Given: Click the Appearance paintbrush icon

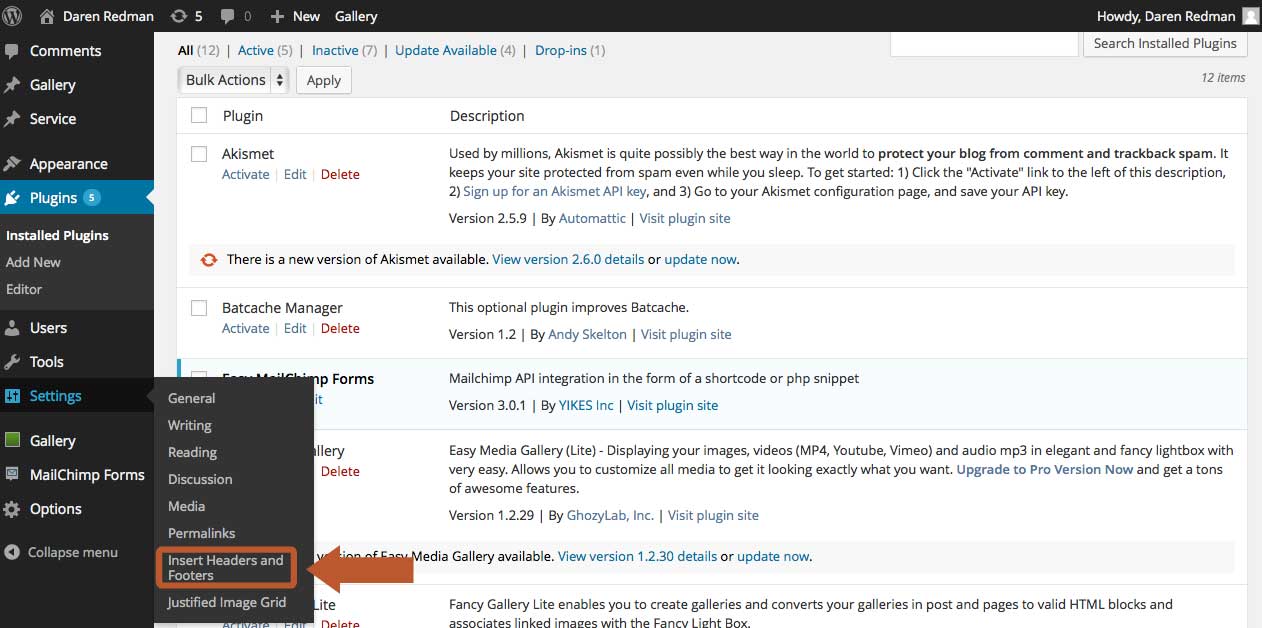Looking at the screenshot, I should tap(13, 164).
